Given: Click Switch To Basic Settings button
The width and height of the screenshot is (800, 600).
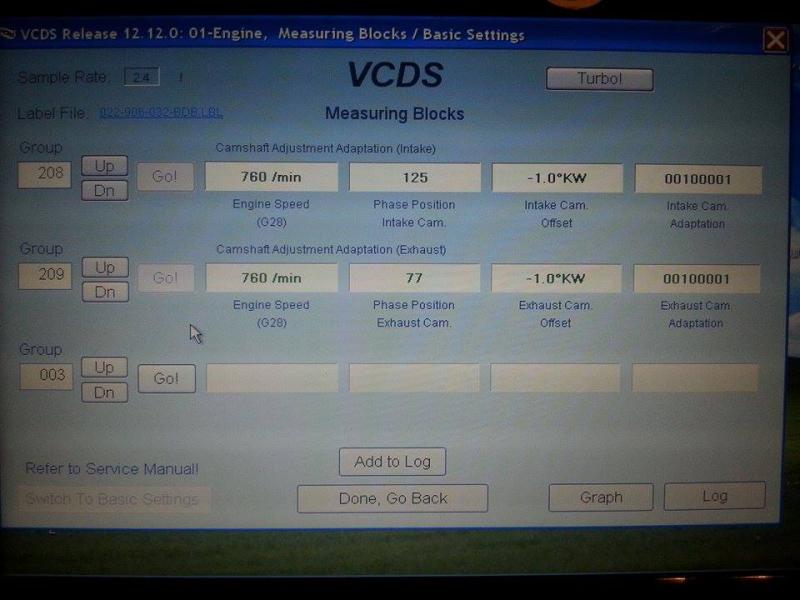Looking at the screenshot, I should click(x=113, y=499).
